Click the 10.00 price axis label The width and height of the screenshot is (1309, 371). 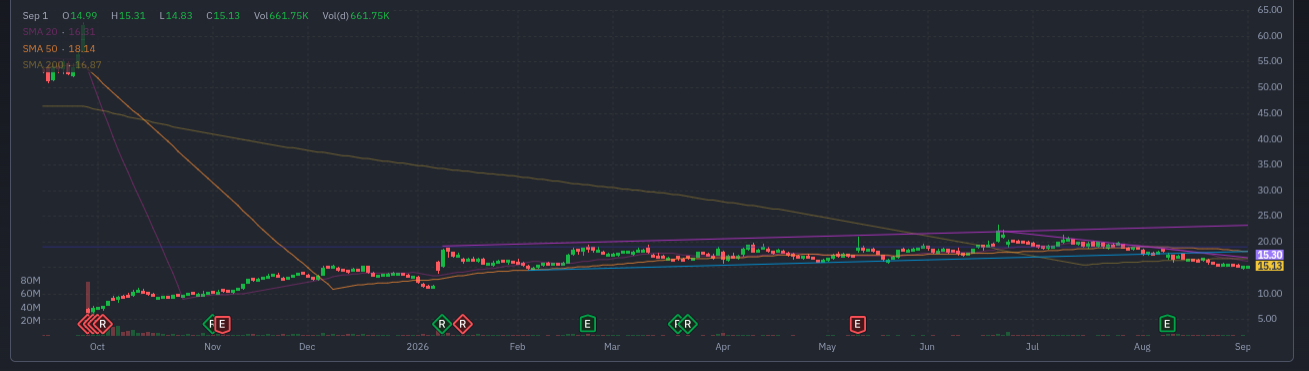click(x=1269, y=293)
